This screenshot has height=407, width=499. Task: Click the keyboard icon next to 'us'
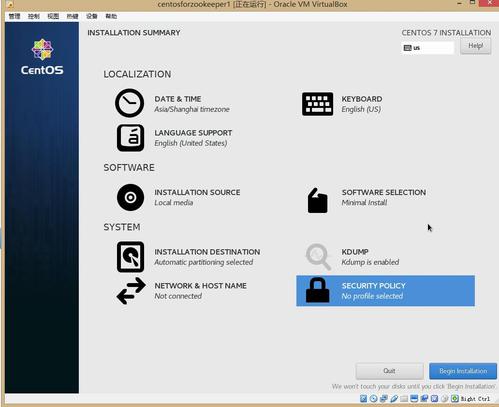point(407,48)
